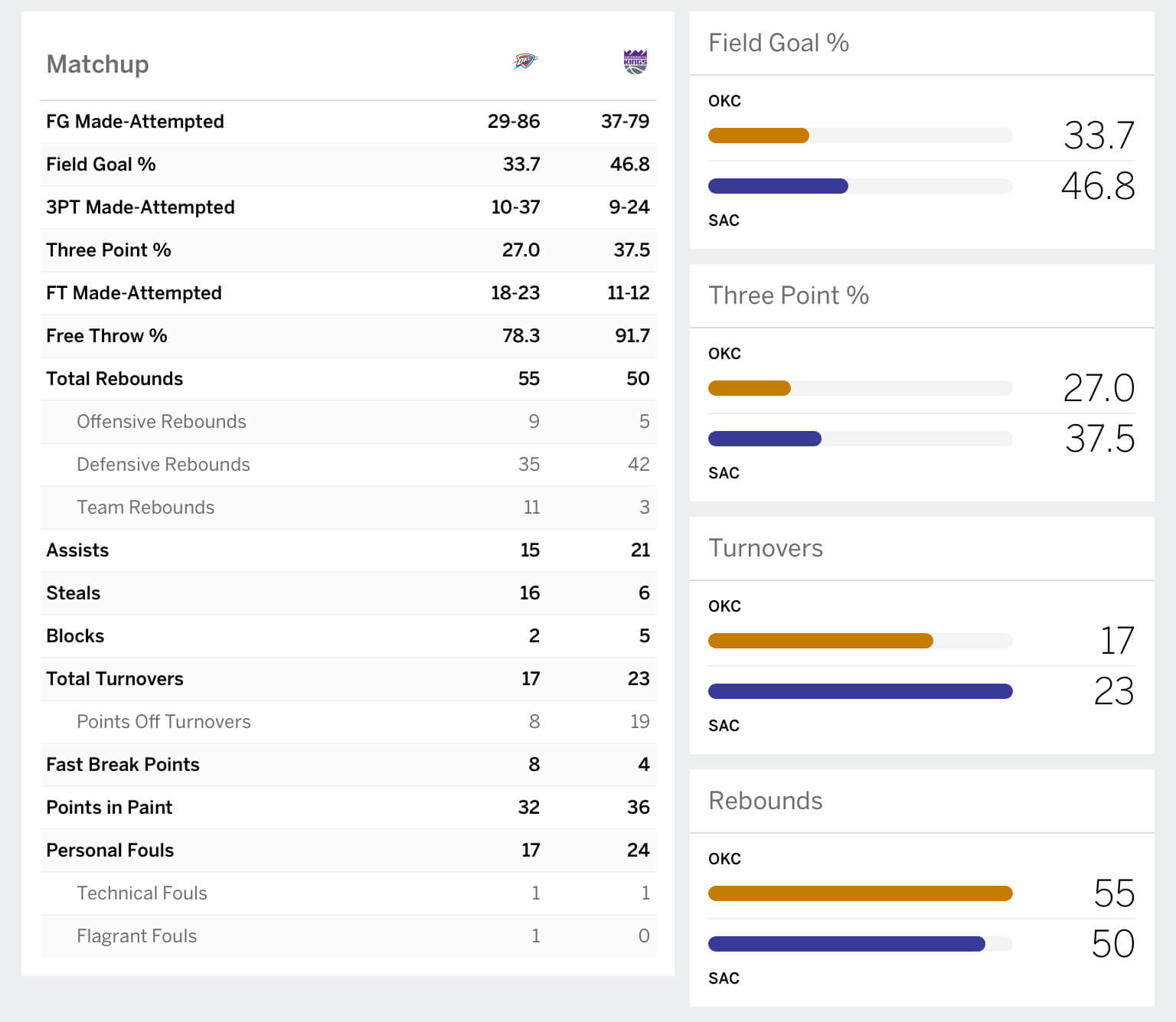Image resolution: width=1176 pixels, height=1022 pixels.
Task: Click the Turnovers card title
Action: coord(765,548)
